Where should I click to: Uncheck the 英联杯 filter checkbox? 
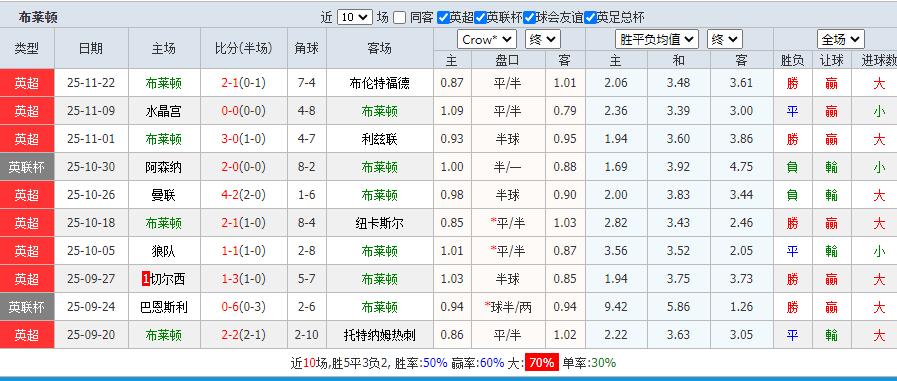point(481,17)
